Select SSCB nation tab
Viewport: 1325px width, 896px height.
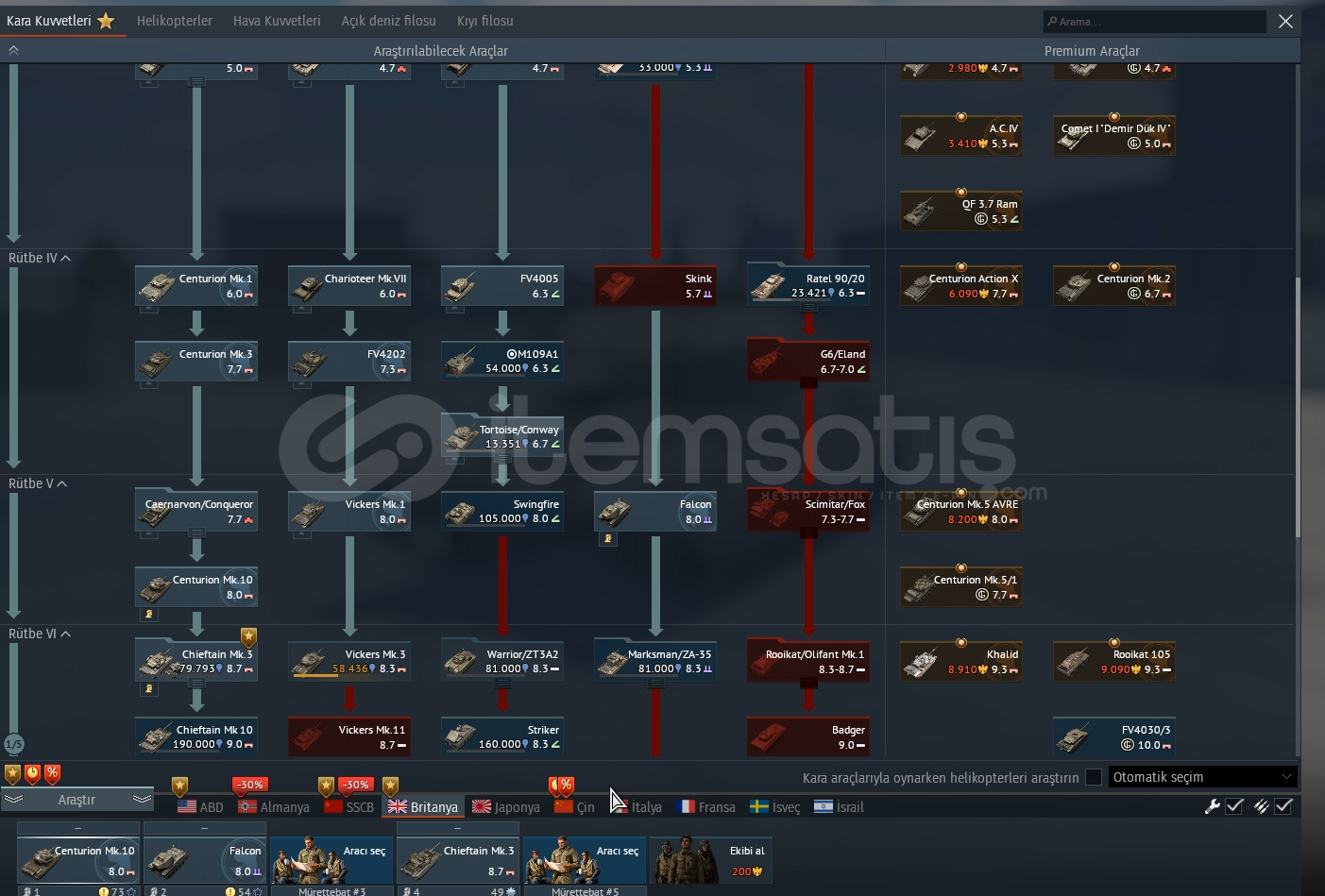348,807
